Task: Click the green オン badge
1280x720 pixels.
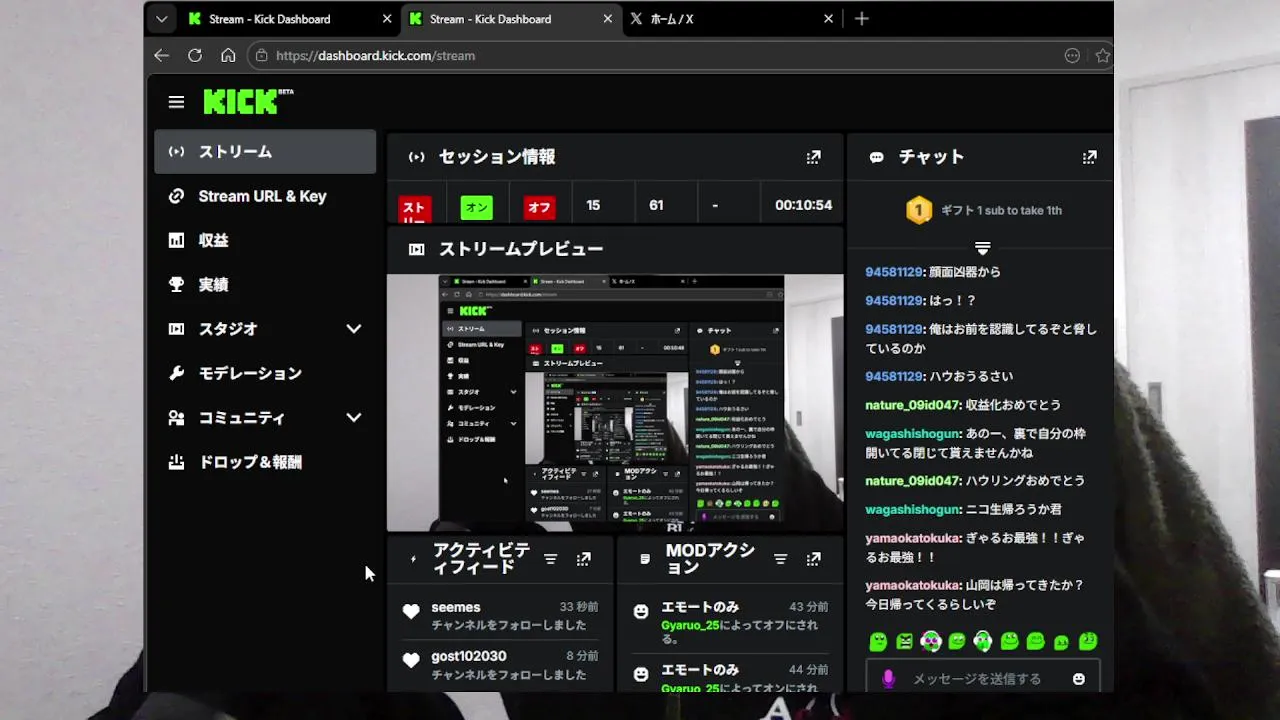Action: [x=477, y=207]
